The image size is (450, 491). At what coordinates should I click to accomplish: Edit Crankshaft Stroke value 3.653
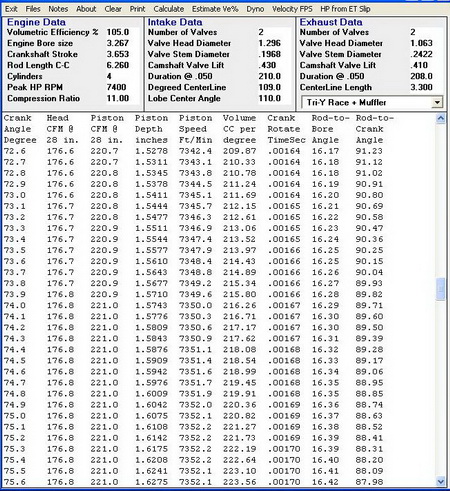[x=121, y=54]
